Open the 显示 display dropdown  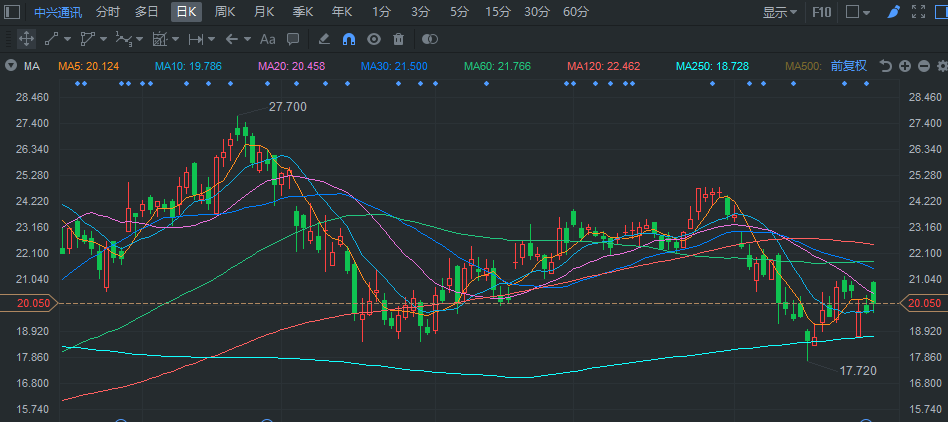click(x=779, y=11)
